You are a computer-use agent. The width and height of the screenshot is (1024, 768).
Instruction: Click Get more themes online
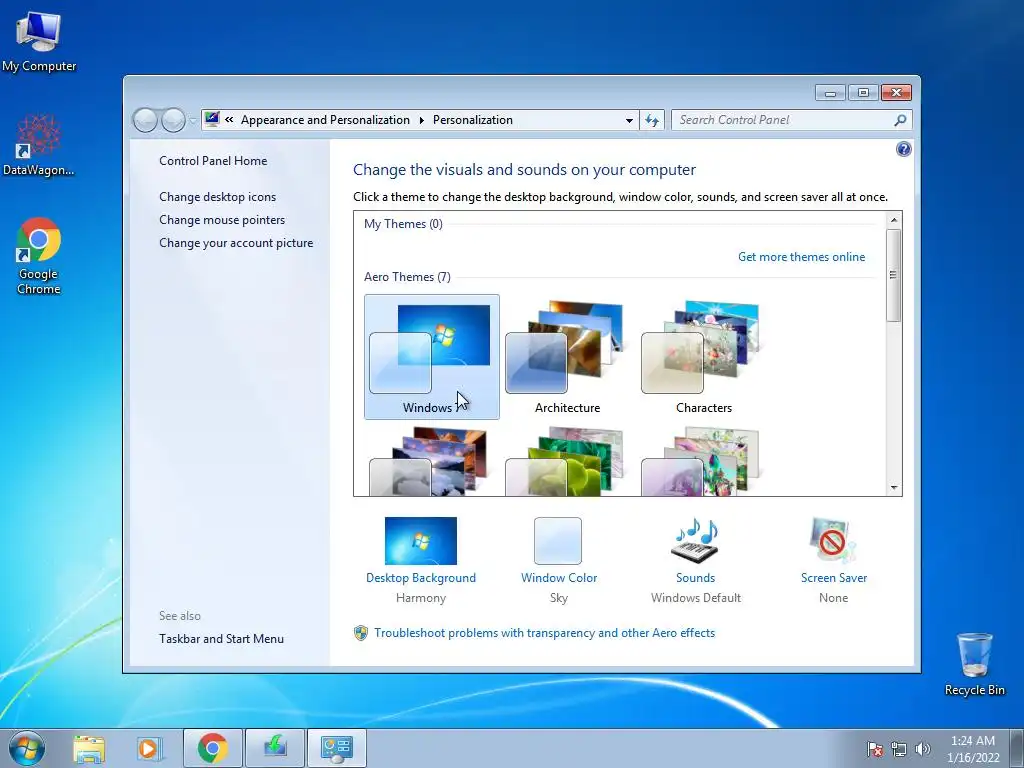point(801,257)
